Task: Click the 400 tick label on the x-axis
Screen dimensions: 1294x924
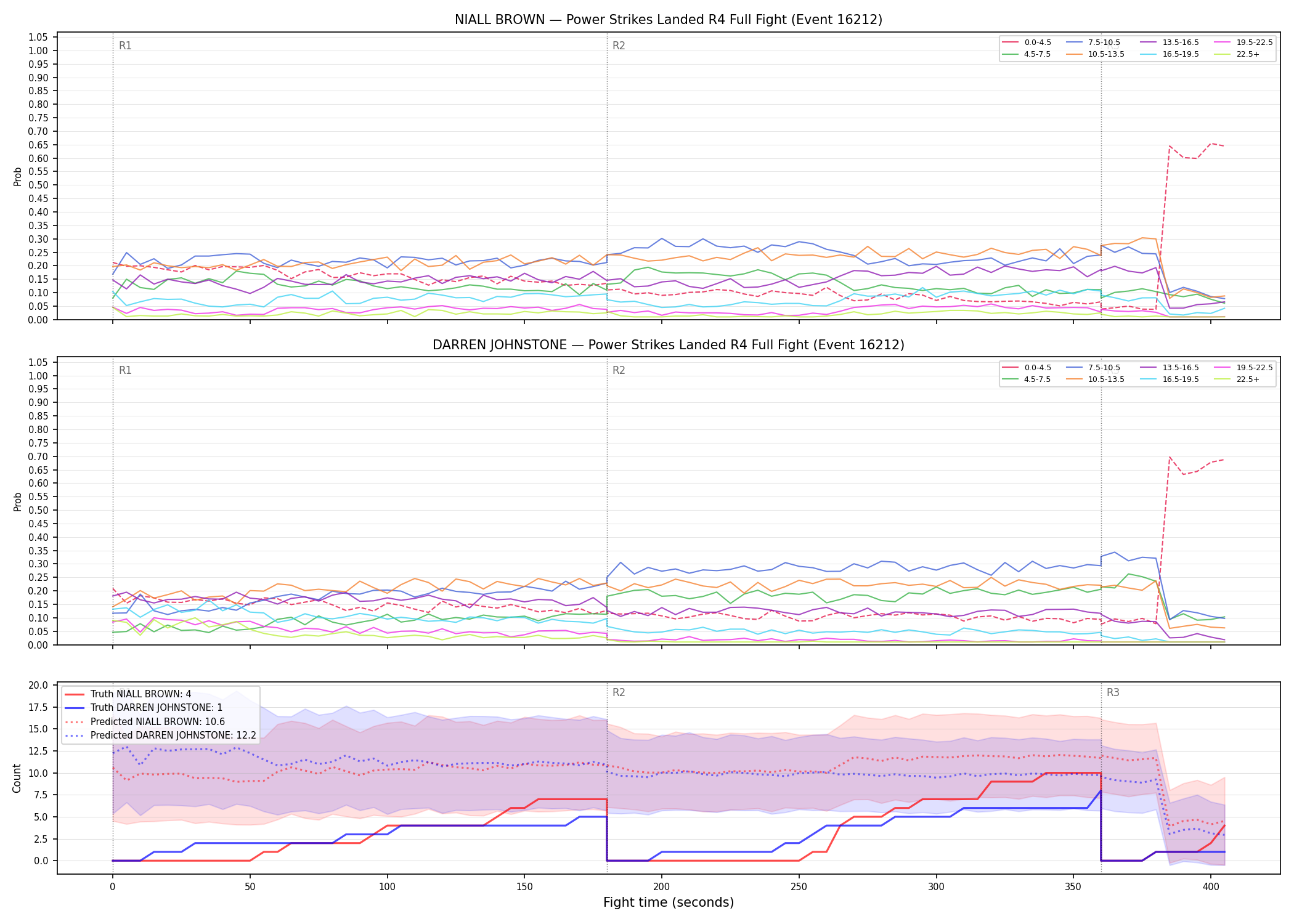Action: [1210, 888]
